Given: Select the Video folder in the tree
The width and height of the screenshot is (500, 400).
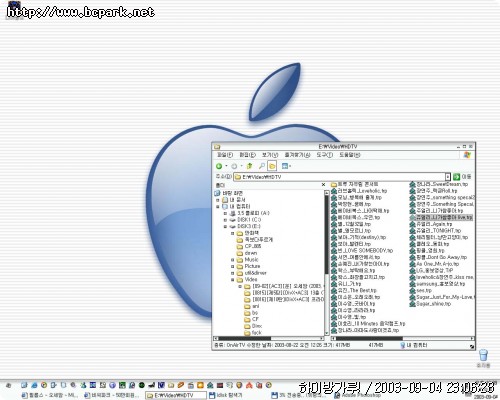Looking at the screenshot, I should click(x=247, y=280).
